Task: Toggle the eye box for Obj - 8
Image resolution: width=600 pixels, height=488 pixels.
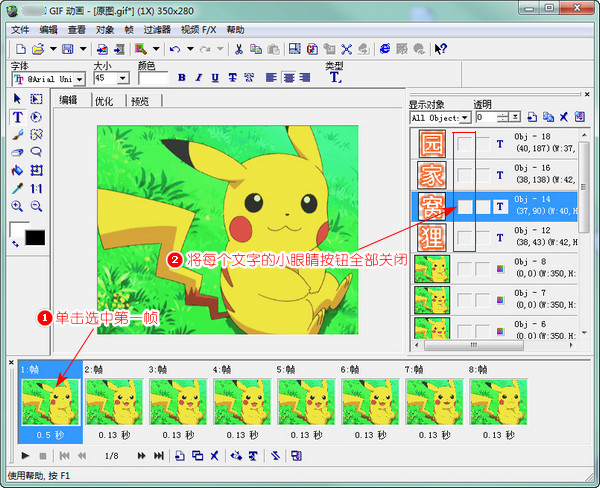Action: [465, 269]
